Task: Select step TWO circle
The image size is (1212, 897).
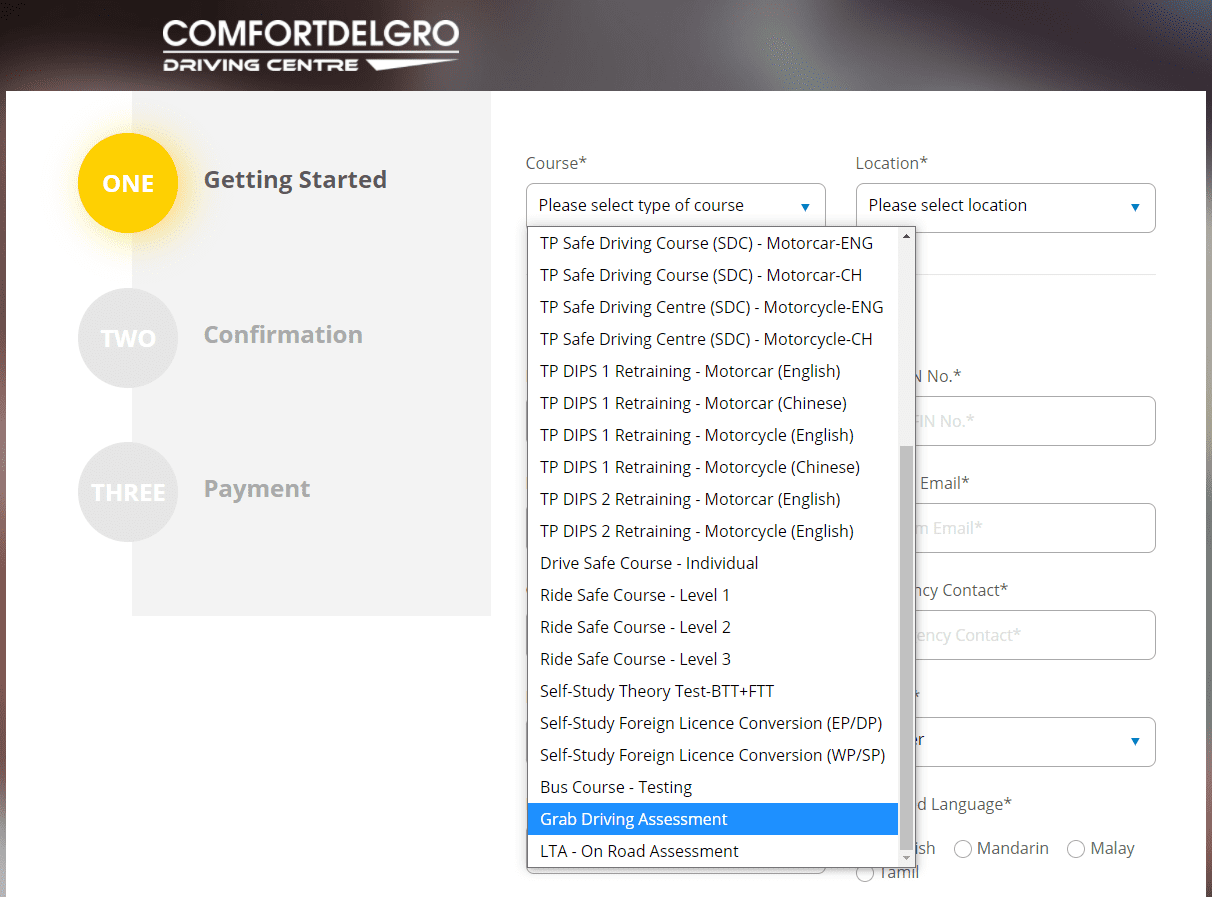Action: point(128,338)
